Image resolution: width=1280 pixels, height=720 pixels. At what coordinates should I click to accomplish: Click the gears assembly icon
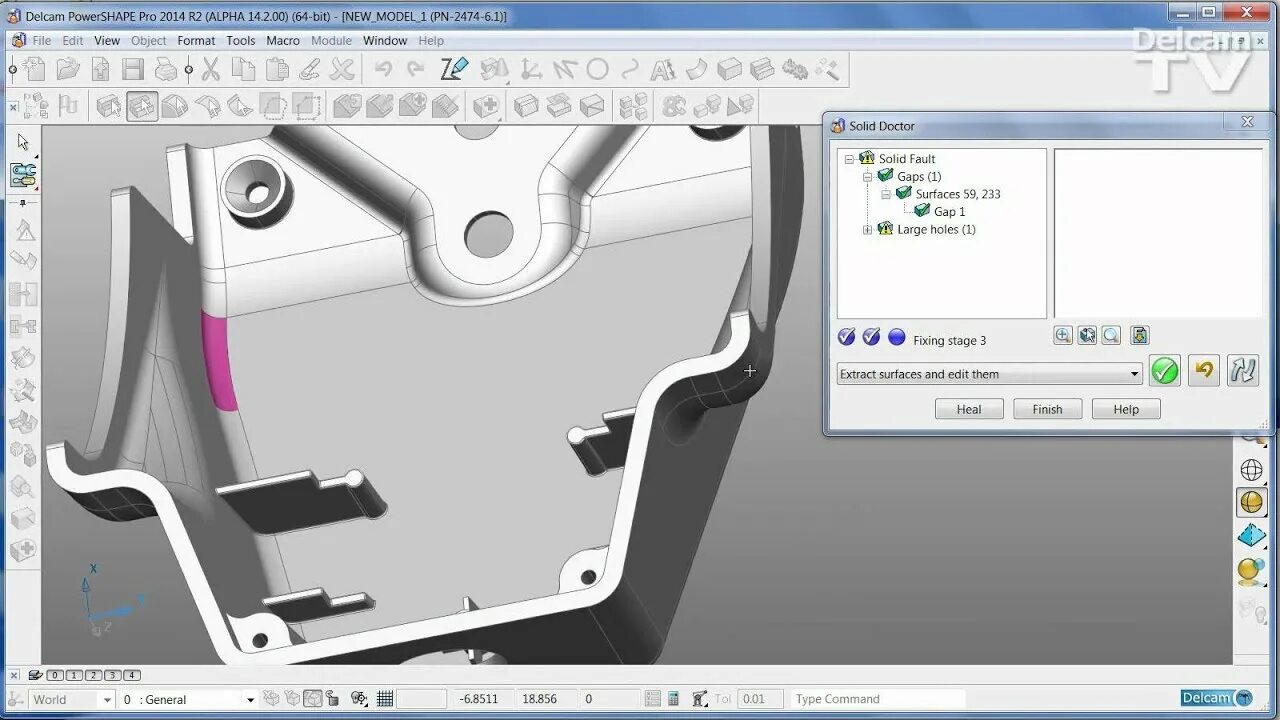(x=795, y=69)
